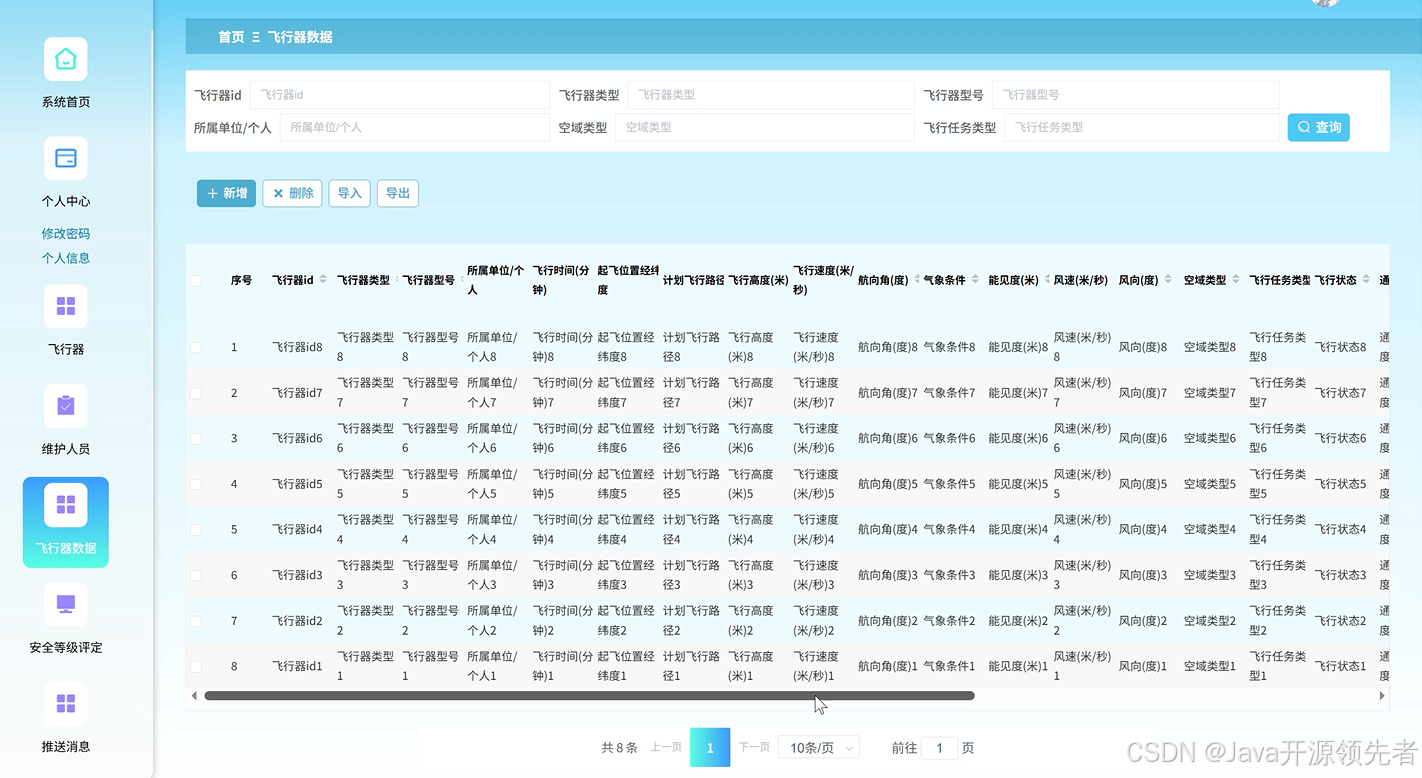Screen dimensions: 1422x778
Task: Sort by the 气象条件 column caret
Action: tap(975, 280)
